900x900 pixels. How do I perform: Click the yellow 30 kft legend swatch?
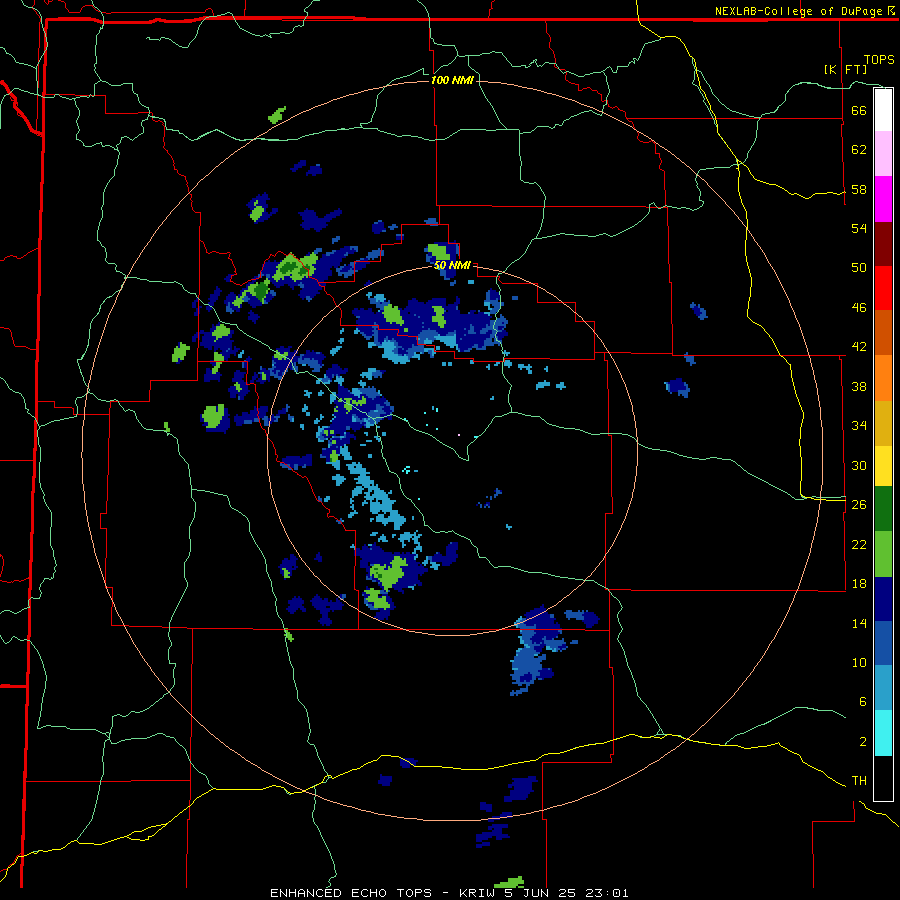coord(883,466)
